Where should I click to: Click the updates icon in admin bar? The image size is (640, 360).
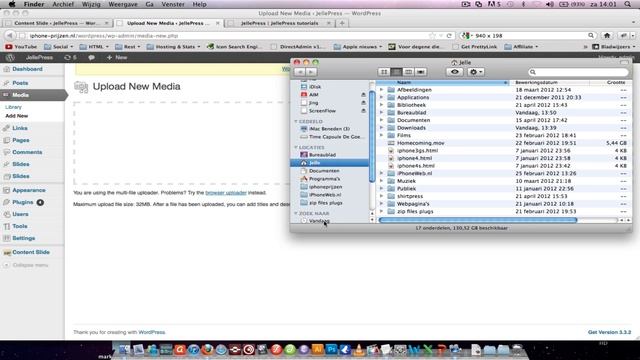coord(70,58)
